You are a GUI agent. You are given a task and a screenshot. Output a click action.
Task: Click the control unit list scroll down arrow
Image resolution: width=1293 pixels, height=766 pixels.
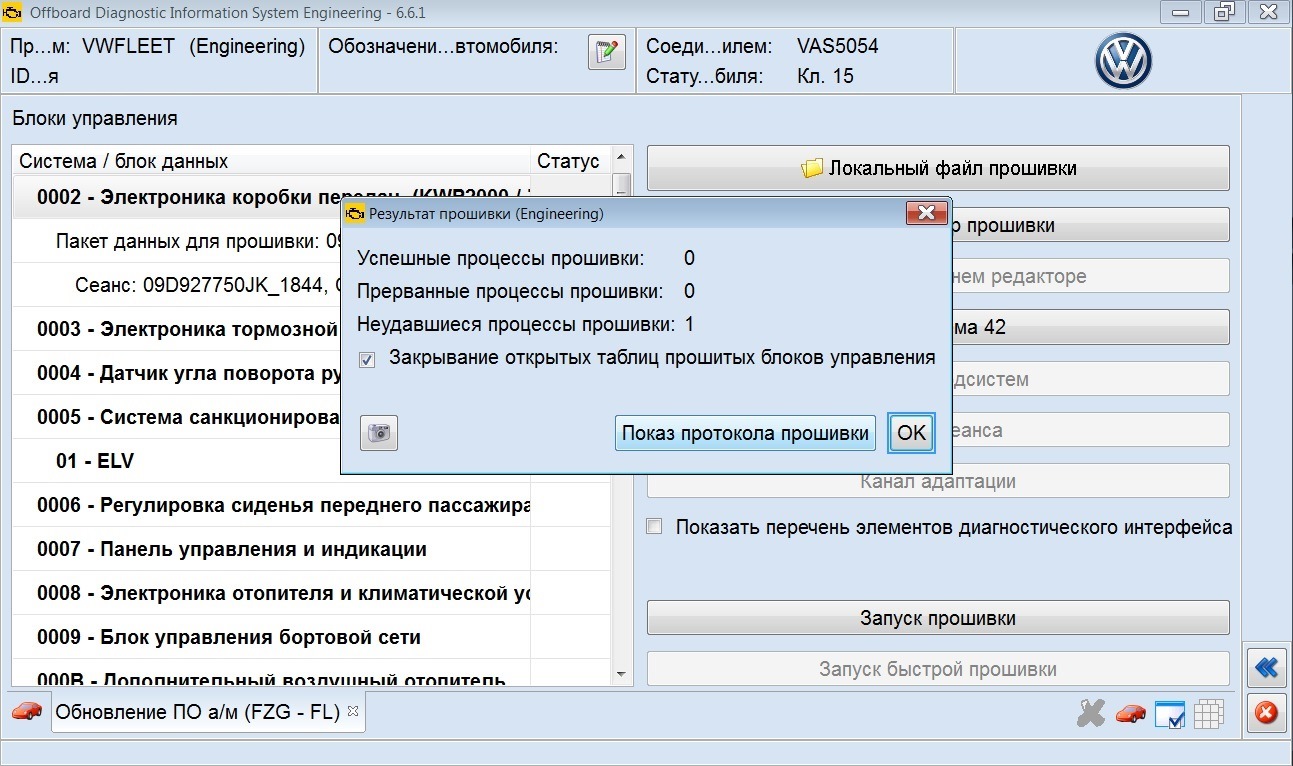pyautogui.click(x=622, y=675)
